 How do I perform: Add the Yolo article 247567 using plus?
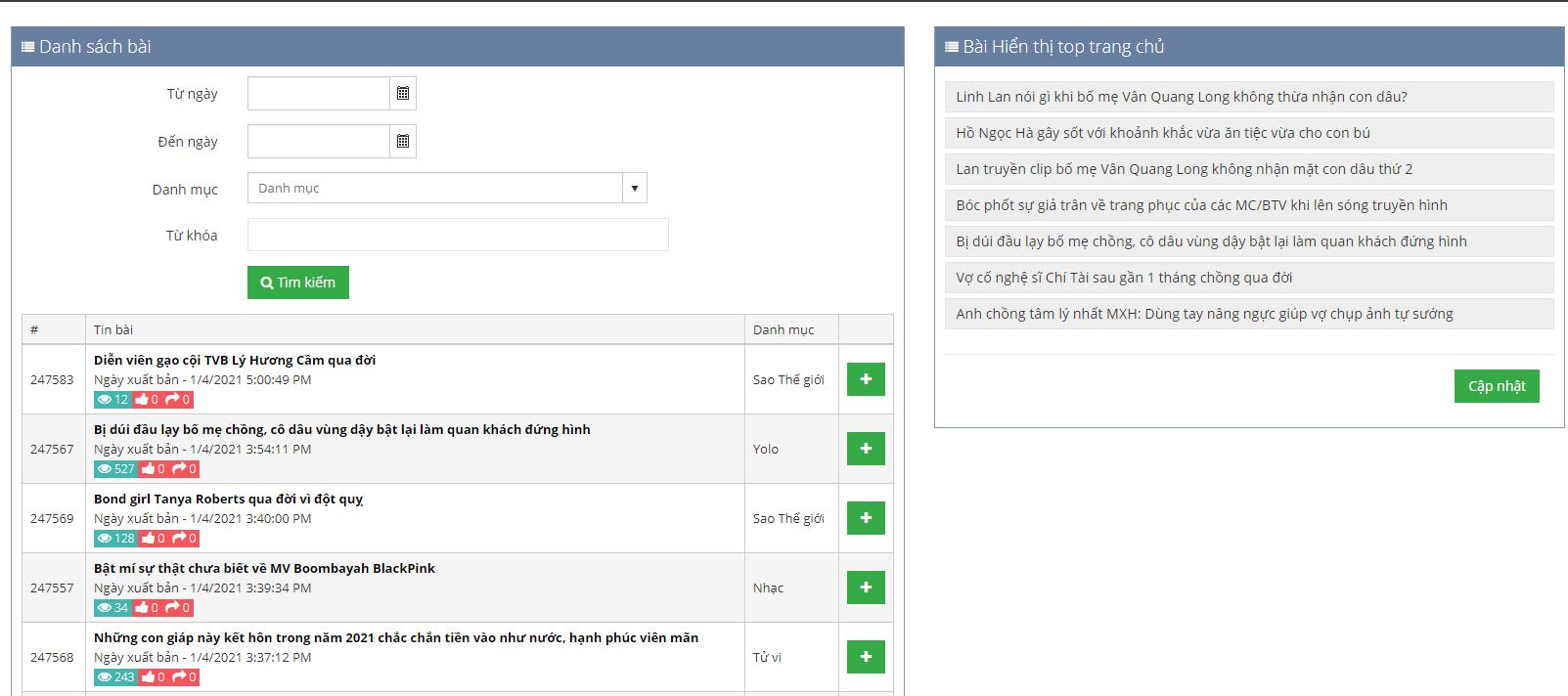click(x=865, y=449)
